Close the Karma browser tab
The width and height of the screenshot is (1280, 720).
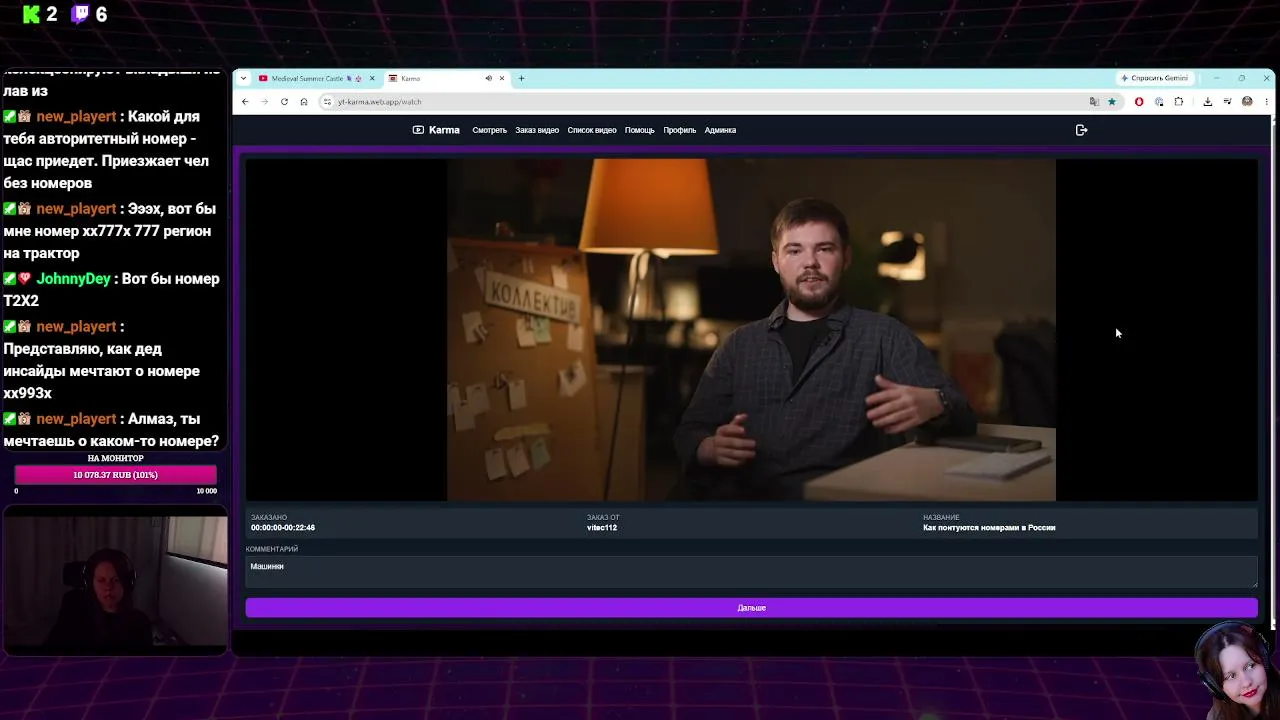pos(502,78)
